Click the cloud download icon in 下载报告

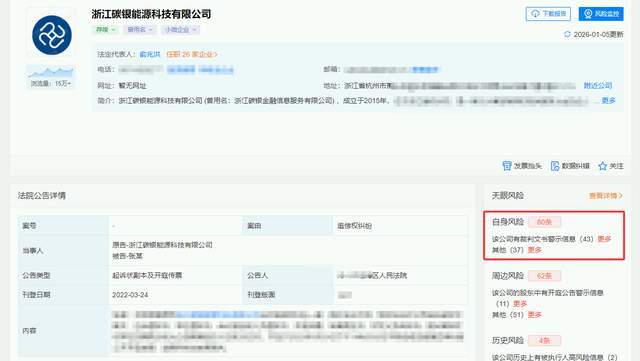535,14
